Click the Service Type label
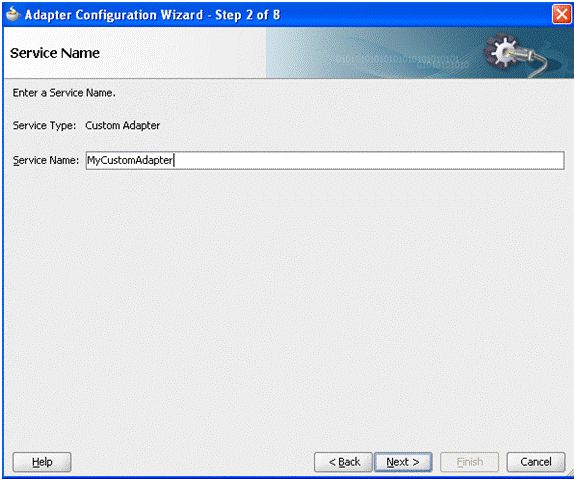This screenshot has width=574, height=479. click(44, 126)
